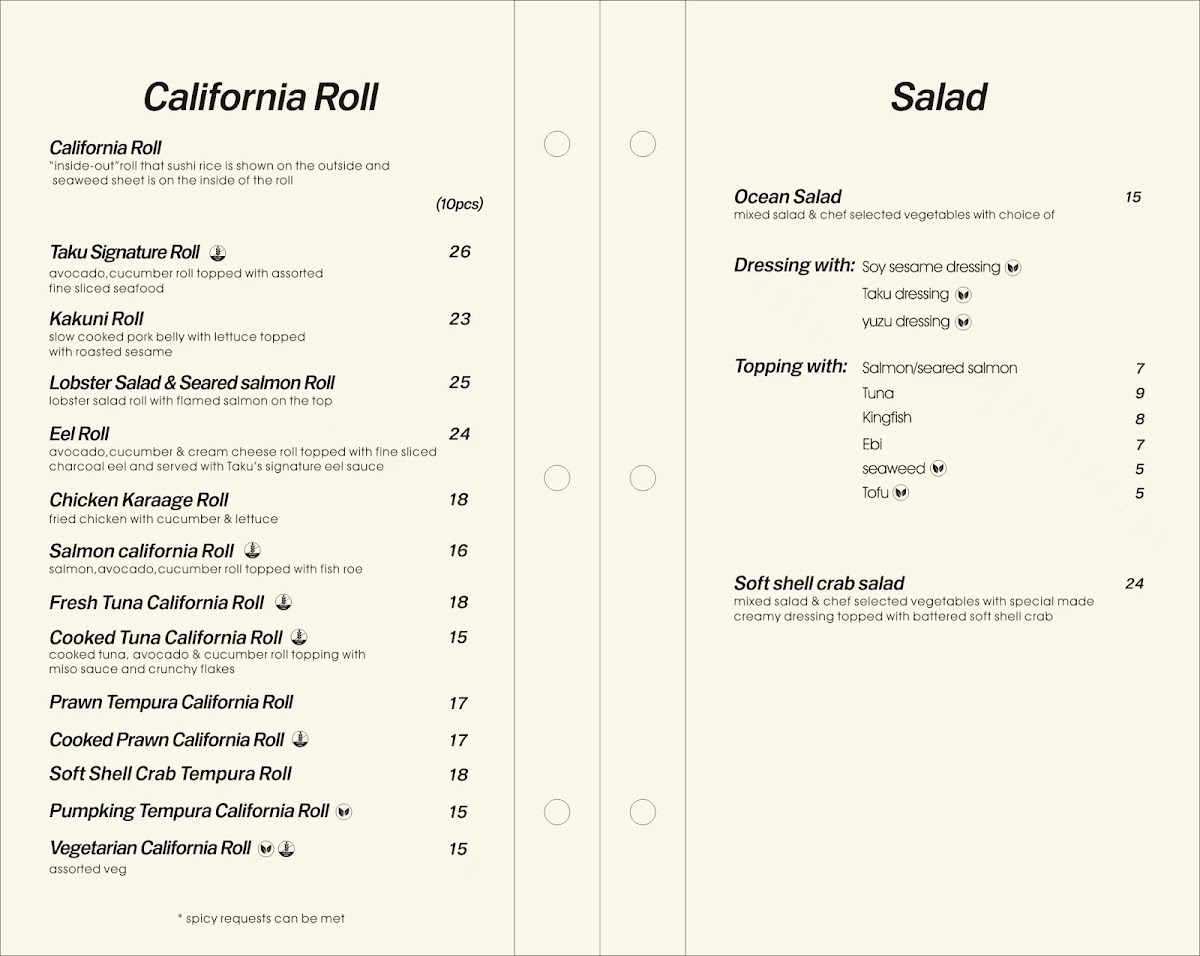Click the leaf icon next to seaweed topping
The image size is (1200, 956).
pyautogui.click(x=938, y=468)
